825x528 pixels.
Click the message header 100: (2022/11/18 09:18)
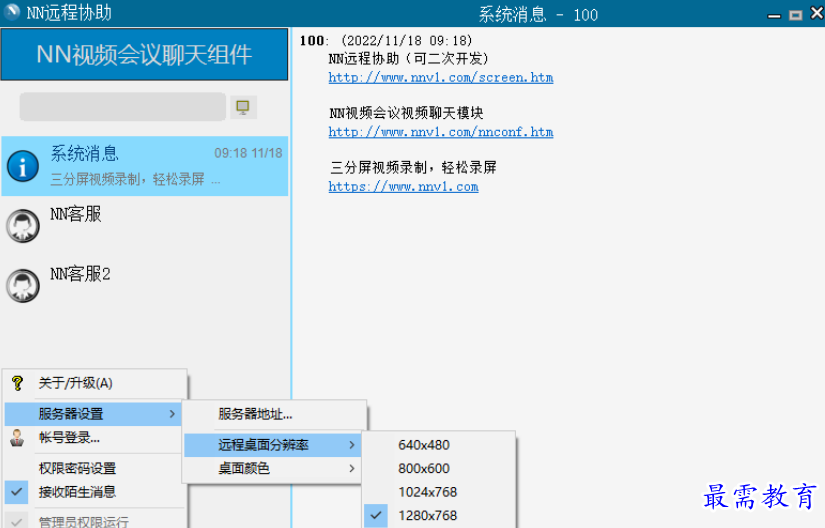(386, 40)
